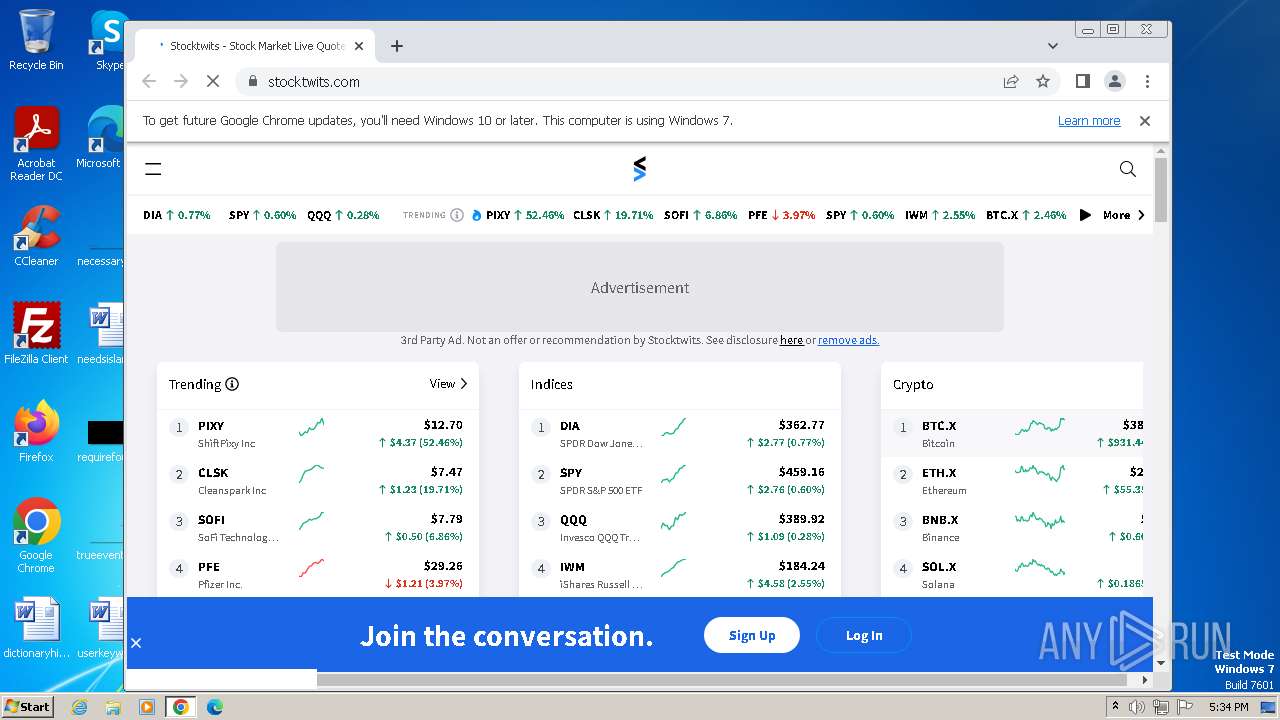Open the tab search dropdown arrow
Viewport: 1280px width, 720px height.
click(1052, 46)
